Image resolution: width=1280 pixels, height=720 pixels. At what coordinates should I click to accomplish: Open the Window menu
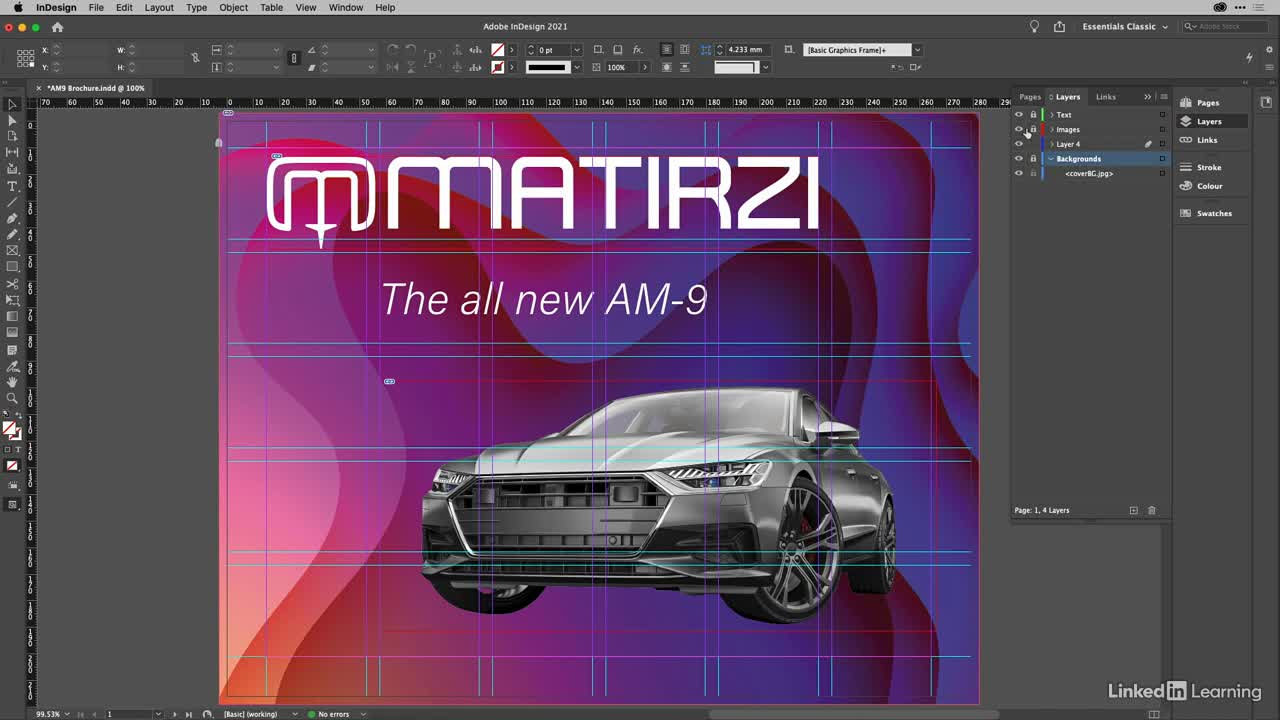click(x=346, y=7)
